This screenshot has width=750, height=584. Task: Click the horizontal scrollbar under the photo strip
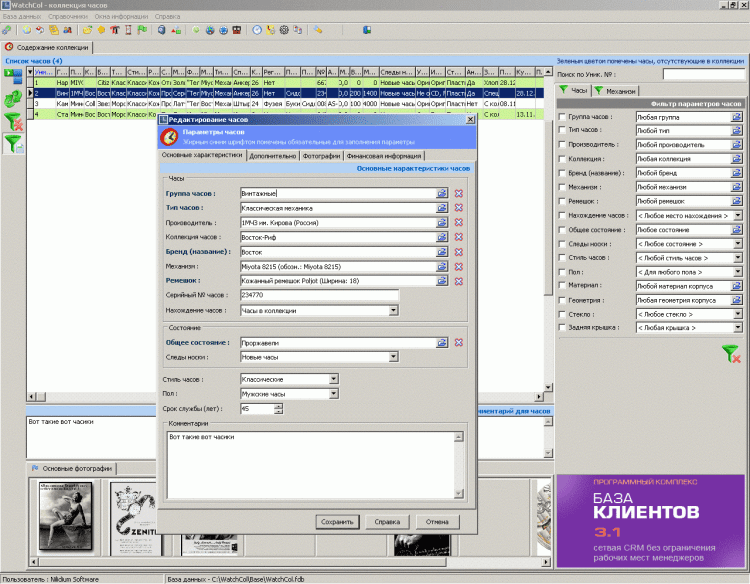(x=291, y=562)
